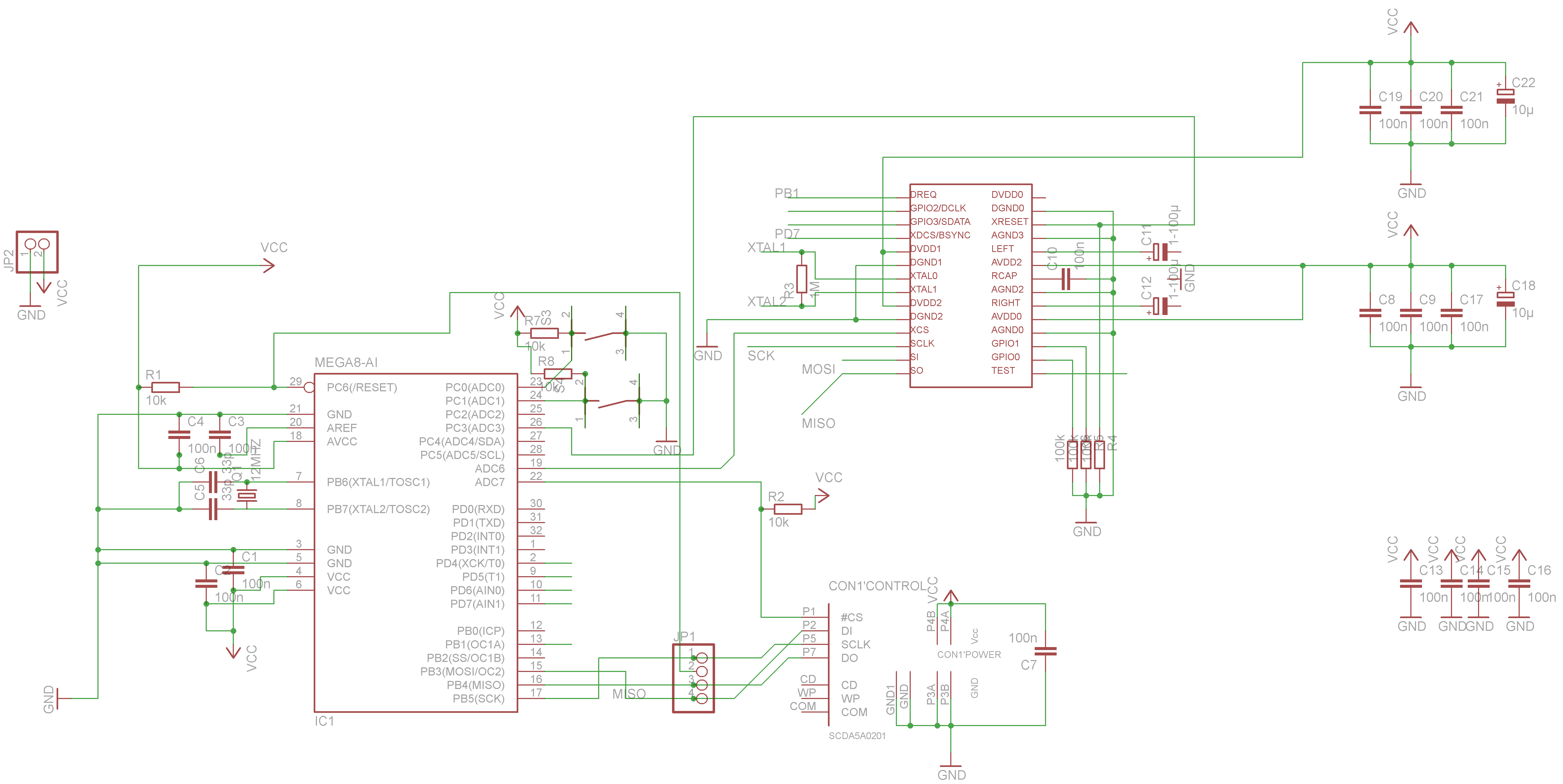The width and height of the screenshot is (1563, 784).
Task: Select capacitor C20 symbol
Action: 1411,110
